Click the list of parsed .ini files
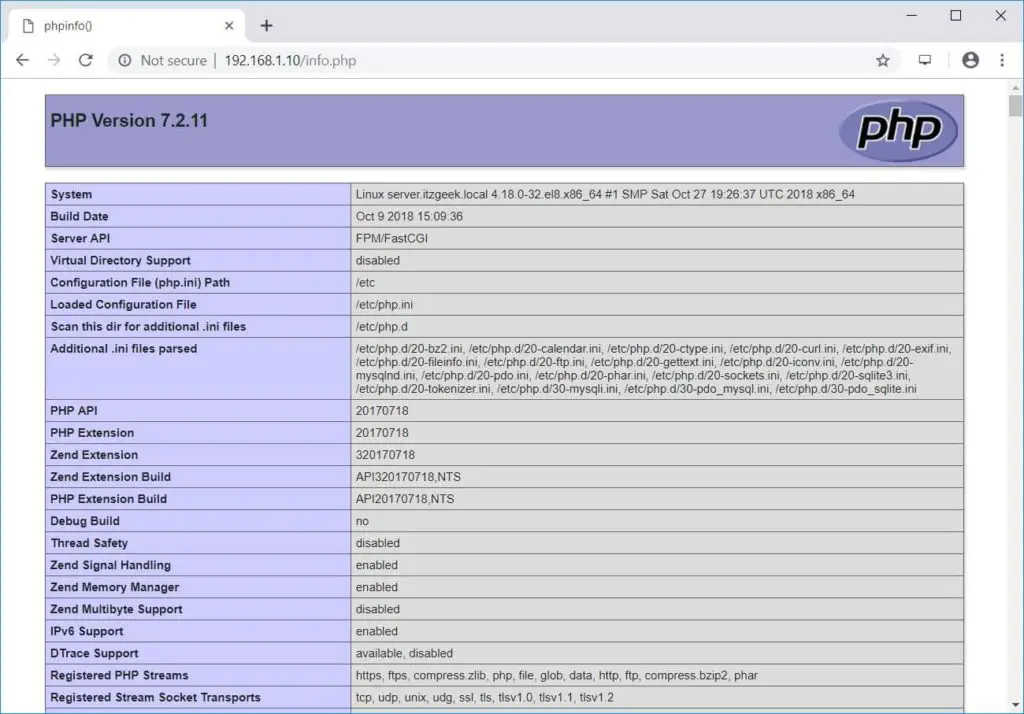 653,368
